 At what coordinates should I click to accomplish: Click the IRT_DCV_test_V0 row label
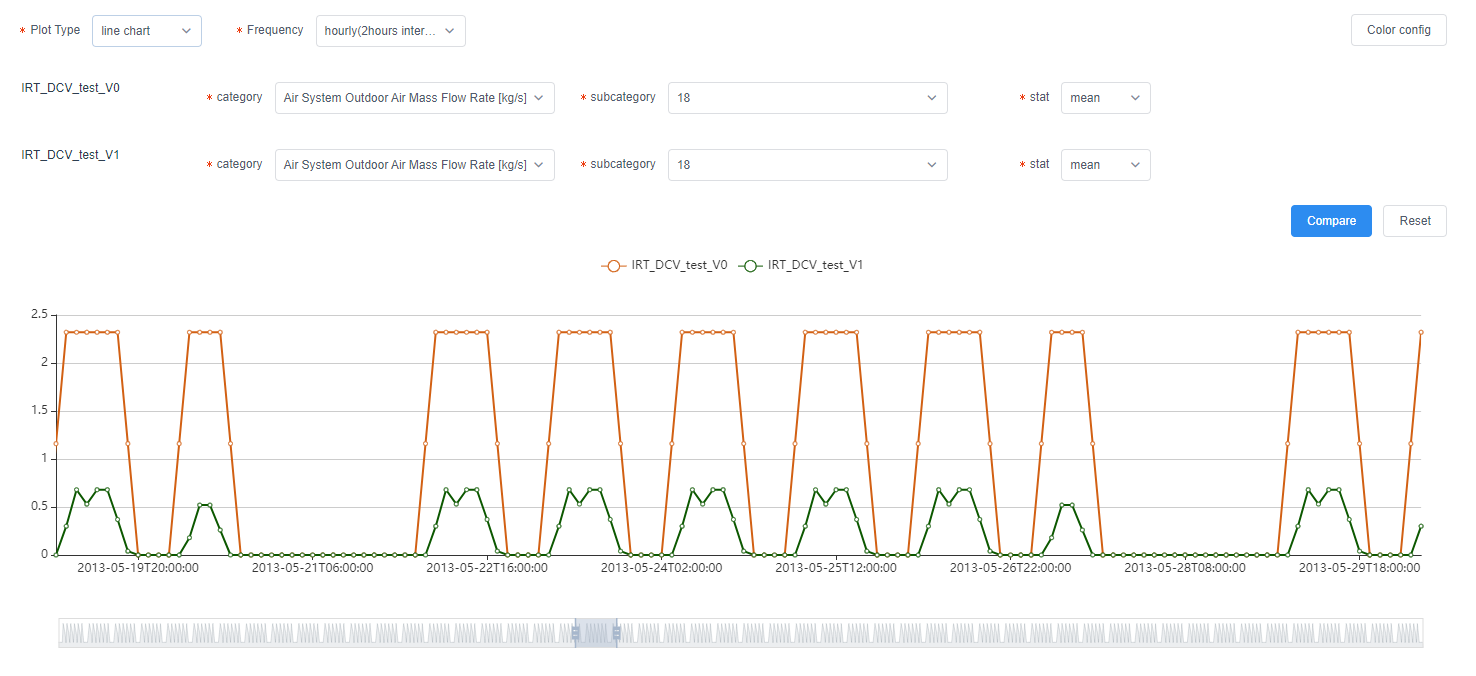[x=71, y=88]
